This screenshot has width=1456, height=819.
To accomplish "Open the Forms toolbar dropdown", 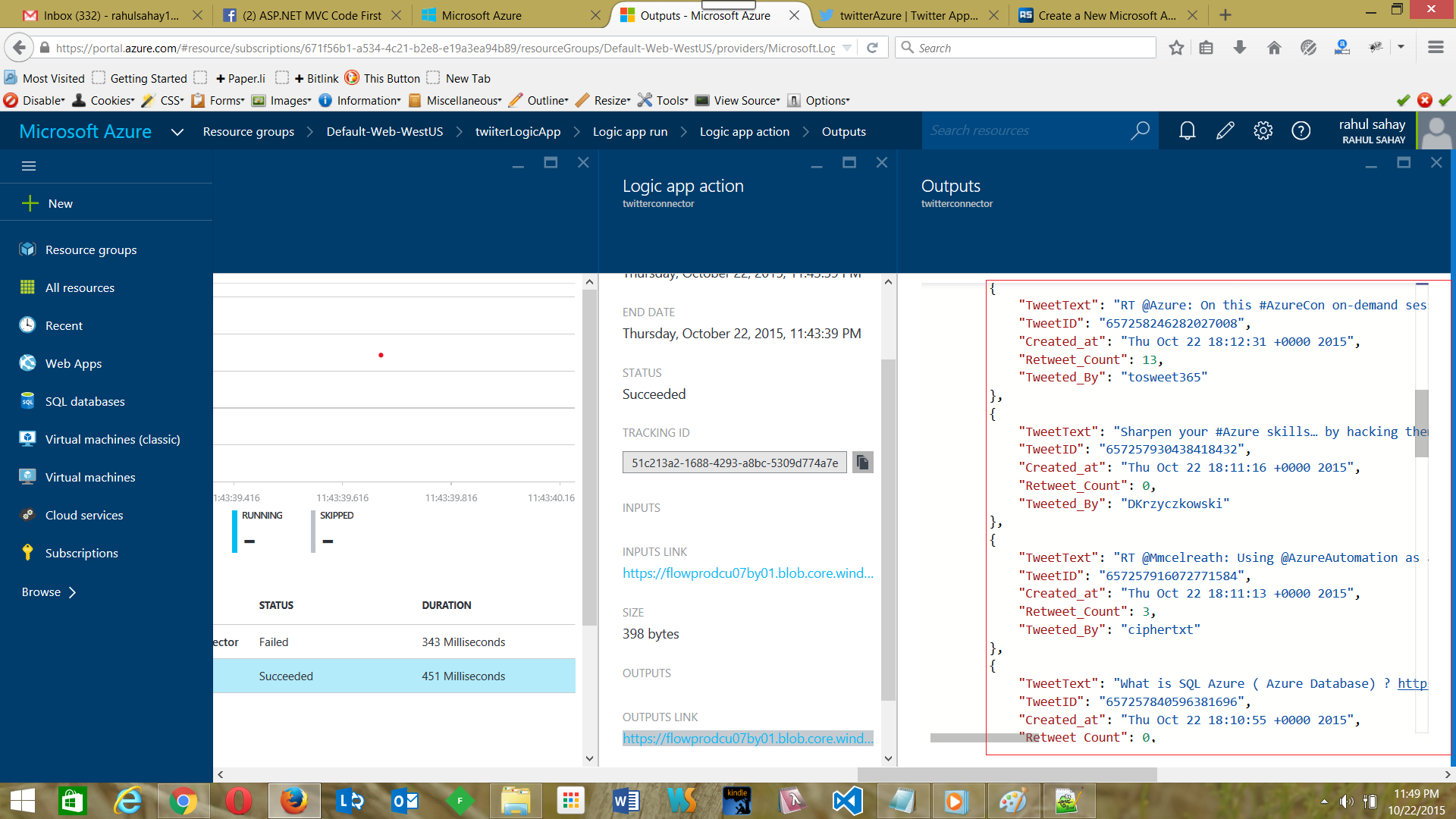I will [x=218, y=100].
